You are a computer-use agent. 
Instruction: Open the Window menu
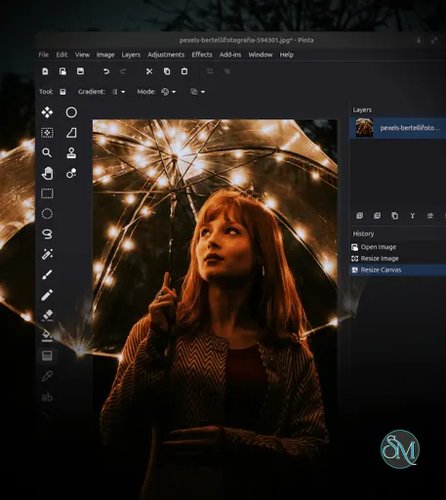[x=260, y=55]
